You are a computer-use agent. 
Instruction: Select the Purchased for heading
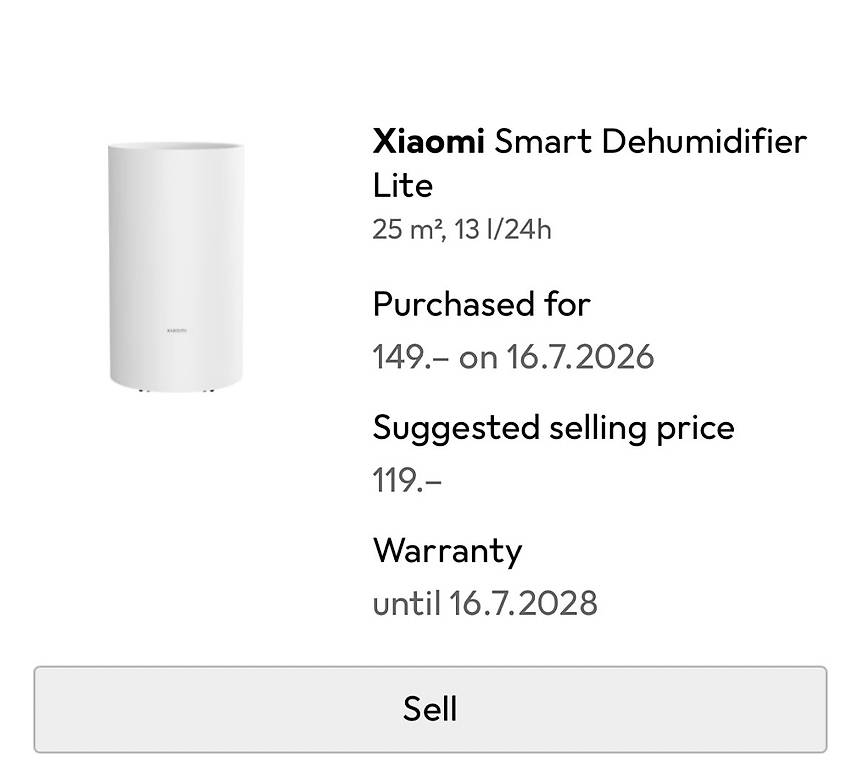482,304
